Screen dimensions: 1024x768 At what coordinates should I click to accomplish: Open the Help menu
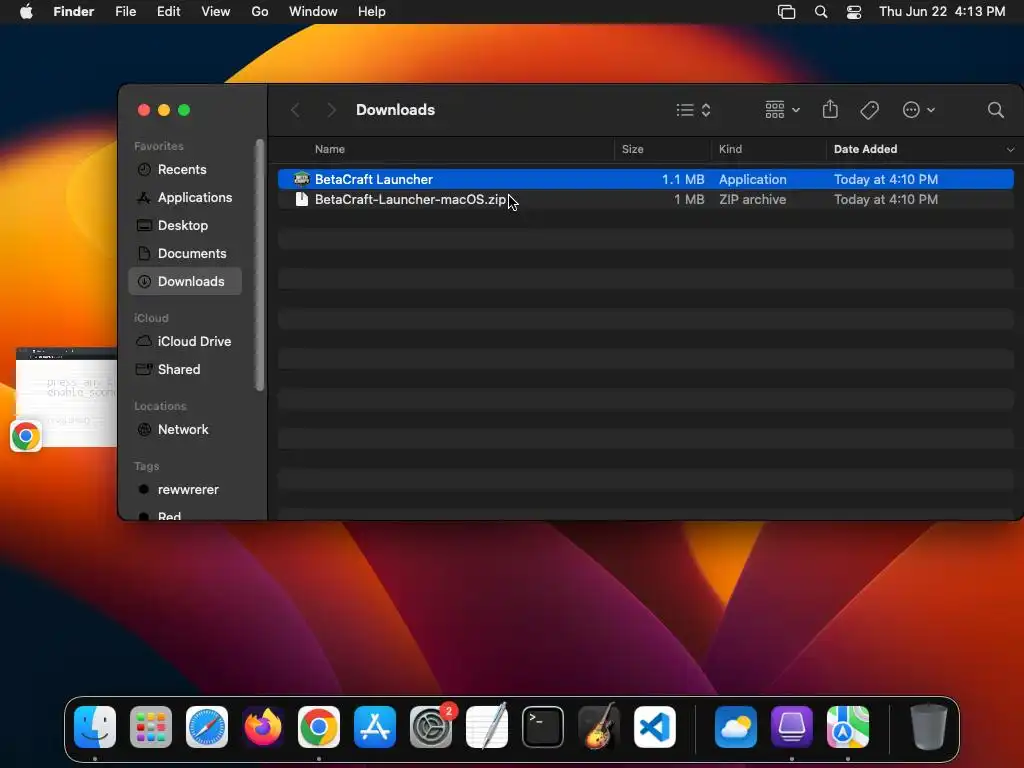point(372,12)
